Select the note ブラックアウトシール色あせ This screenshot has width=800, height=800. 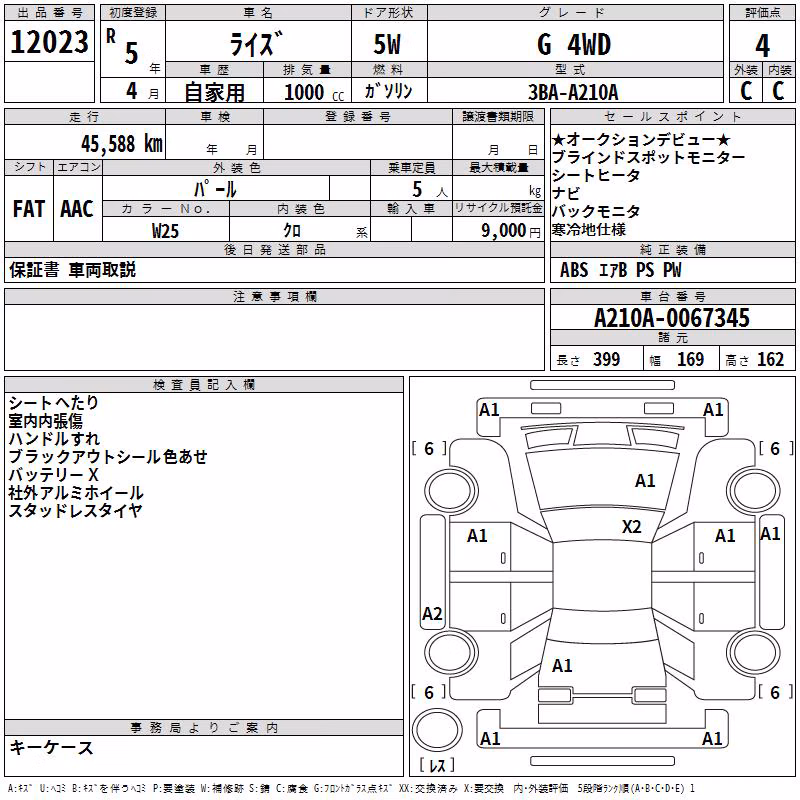point(108,457)
